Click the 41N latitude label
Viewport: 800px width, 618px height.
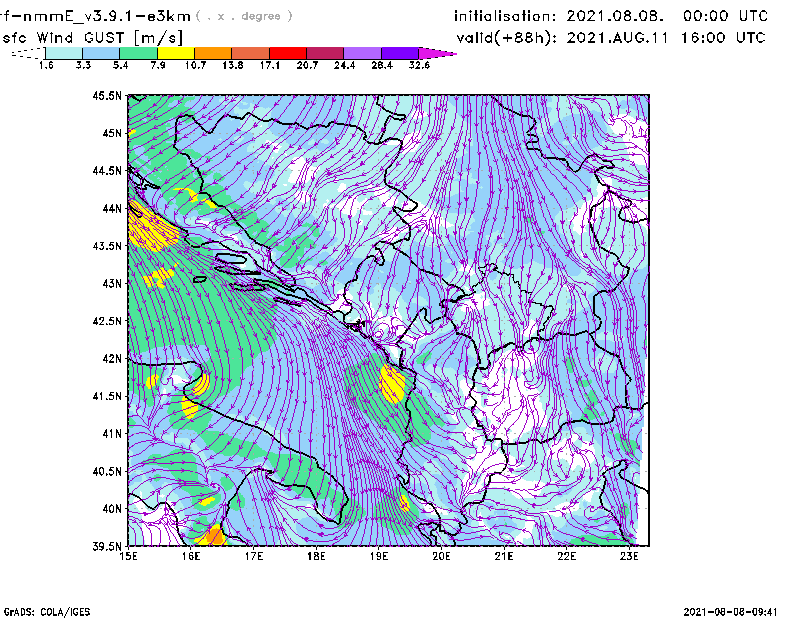click(x=112, y=434)
